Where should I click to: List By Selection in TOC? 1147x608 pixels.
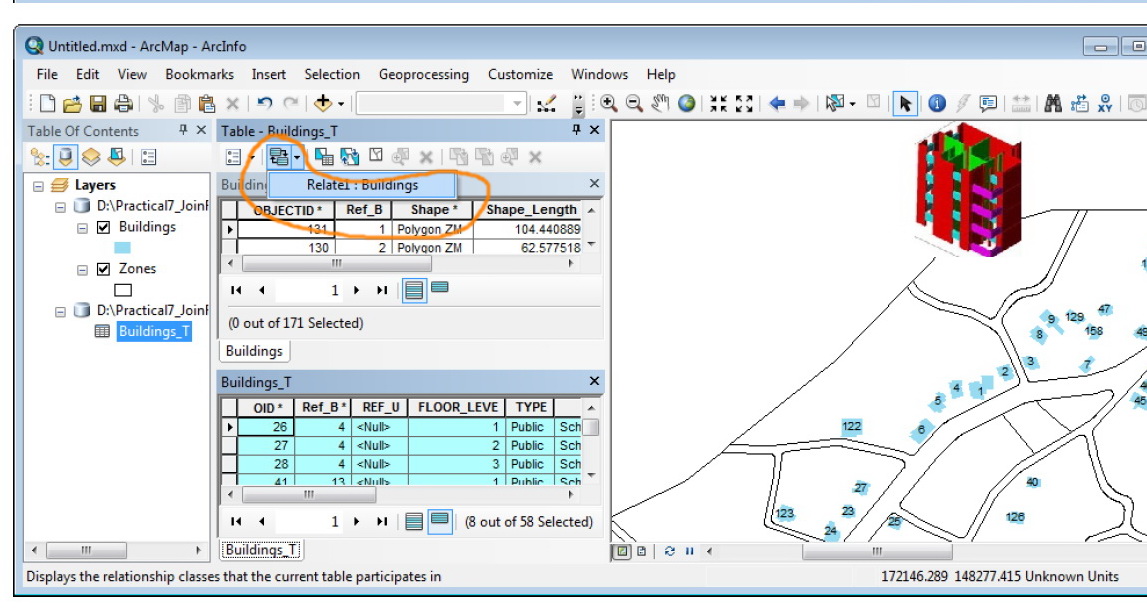point(116,157)
